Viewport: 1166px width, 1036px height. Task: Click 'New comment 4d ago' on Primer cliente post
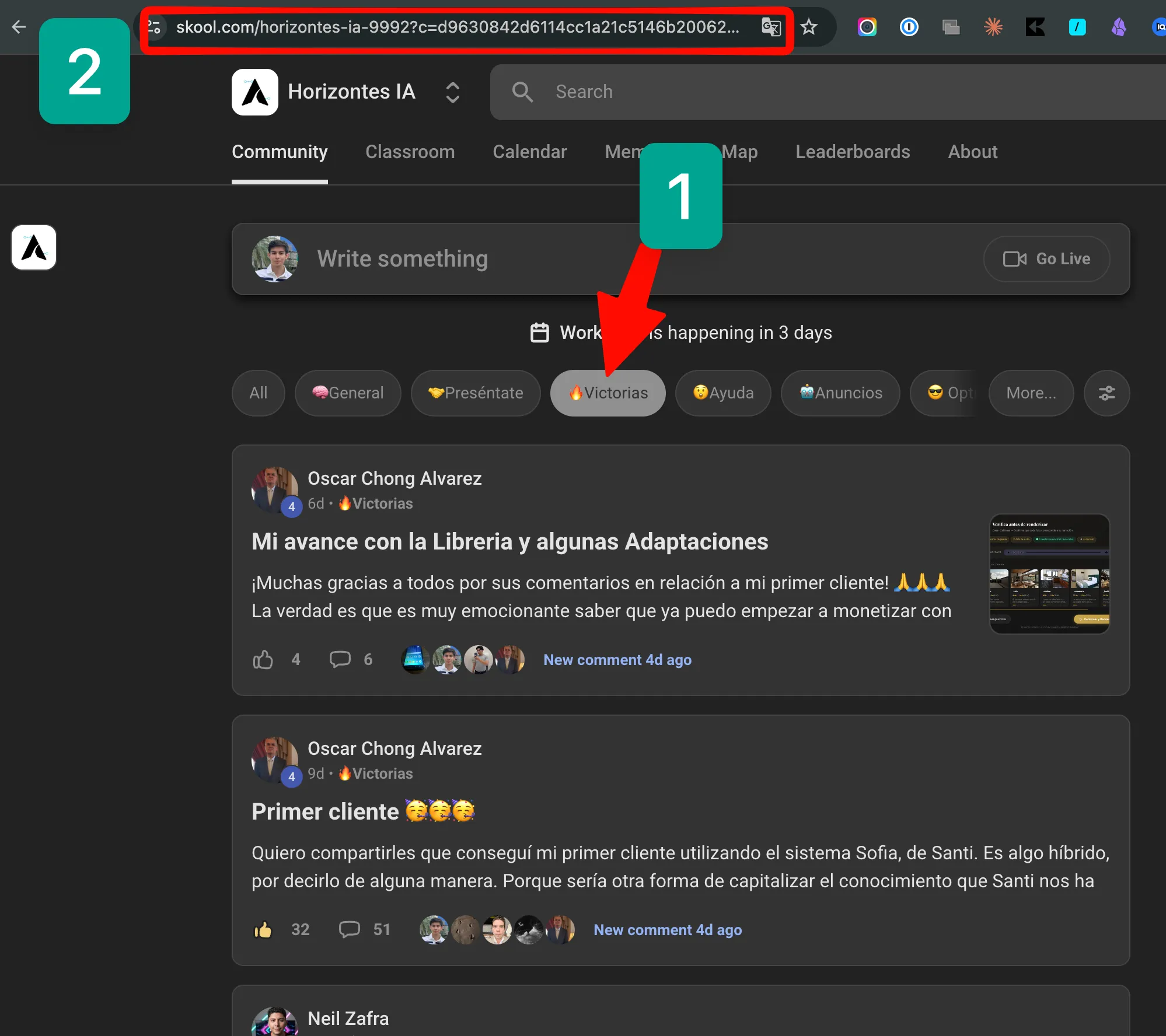668,930
